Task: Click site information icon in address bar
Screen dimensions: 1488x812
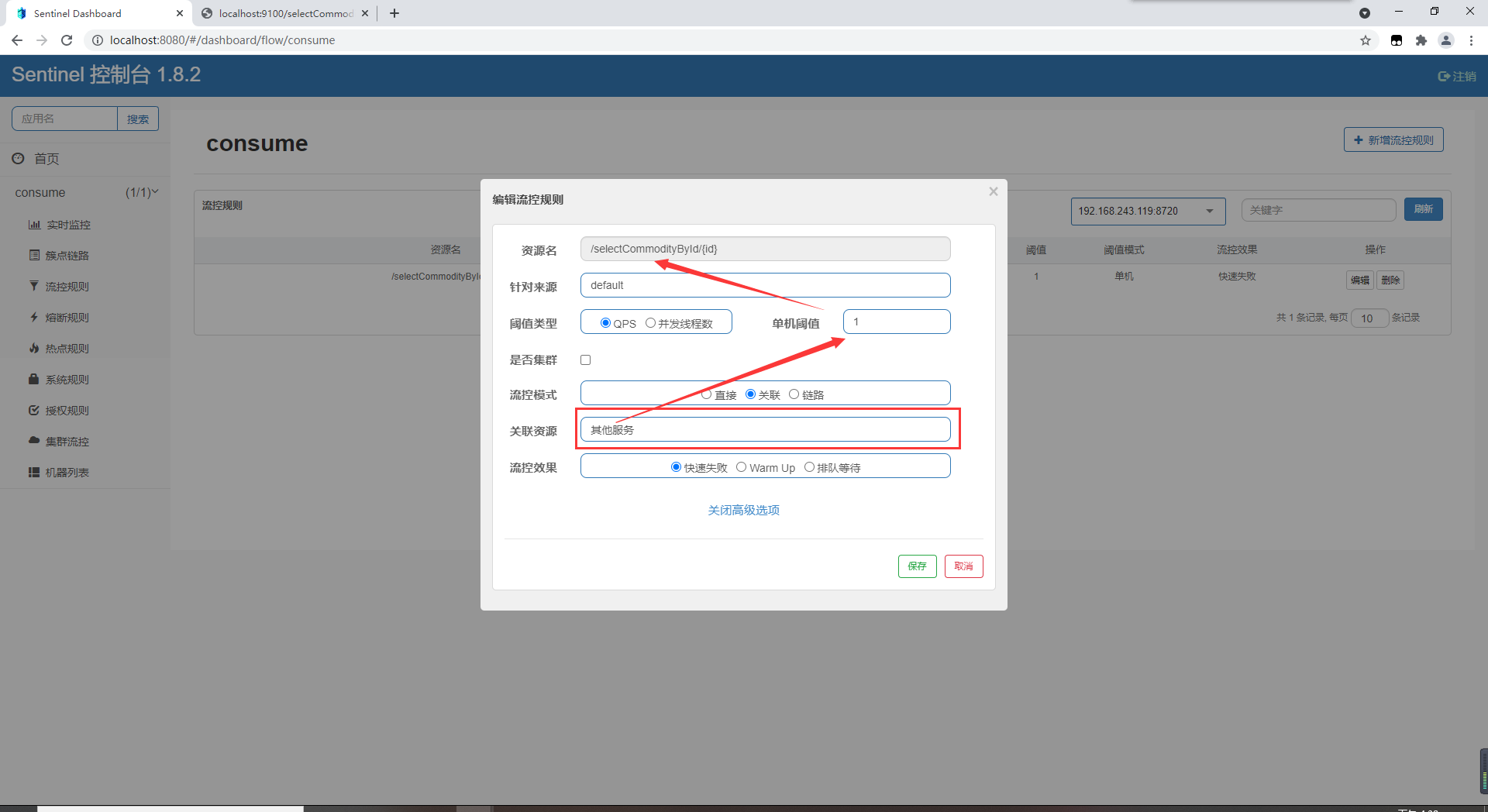Action: click(x=98, y=40)
